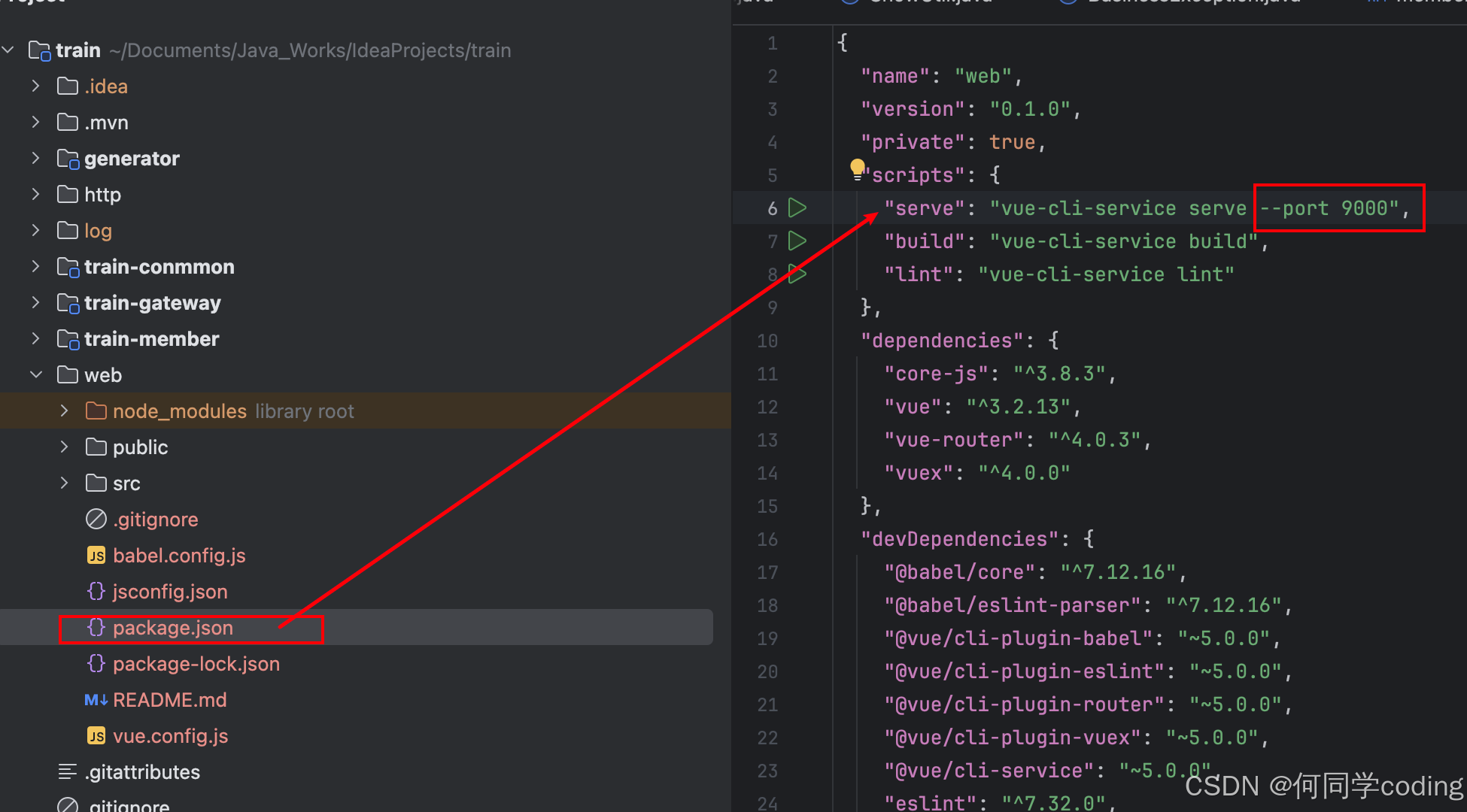Run the lint script gutter icon
Viewport: 1467px width, 812px height.
[x=797, y=274]
